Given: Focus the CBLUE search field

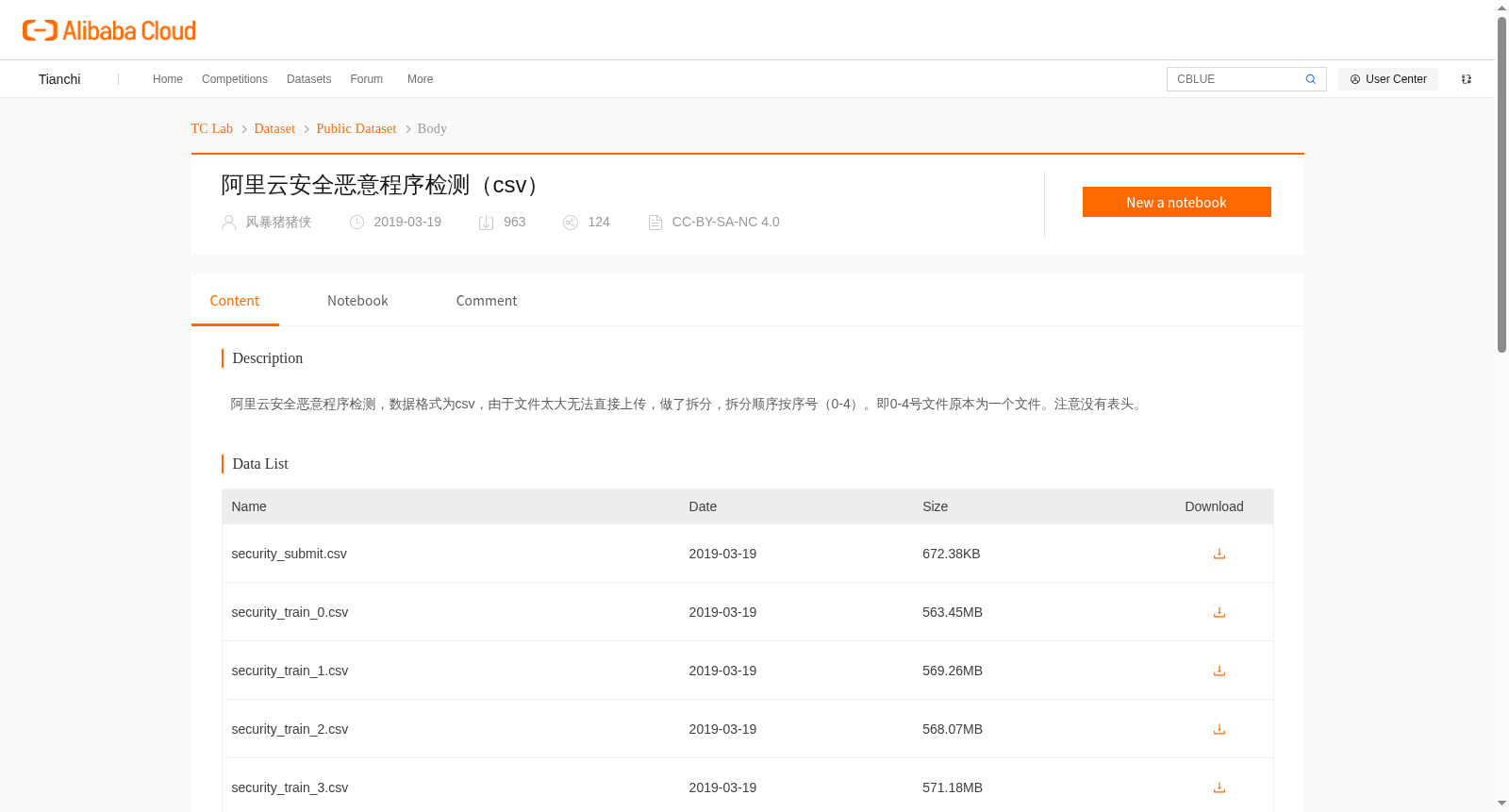Looking at the screenshot, I should tap(1235, 79).
